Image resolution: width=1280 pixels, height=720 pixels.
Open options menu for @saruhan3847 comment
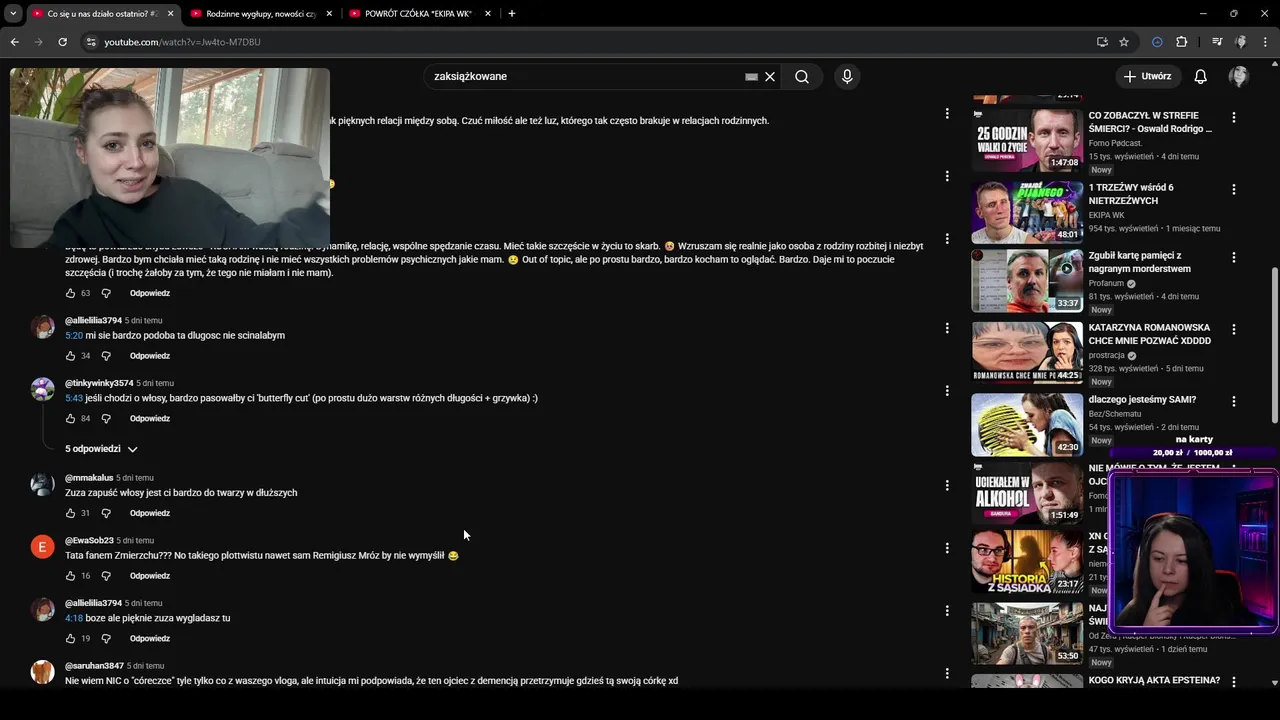point(947,673)
